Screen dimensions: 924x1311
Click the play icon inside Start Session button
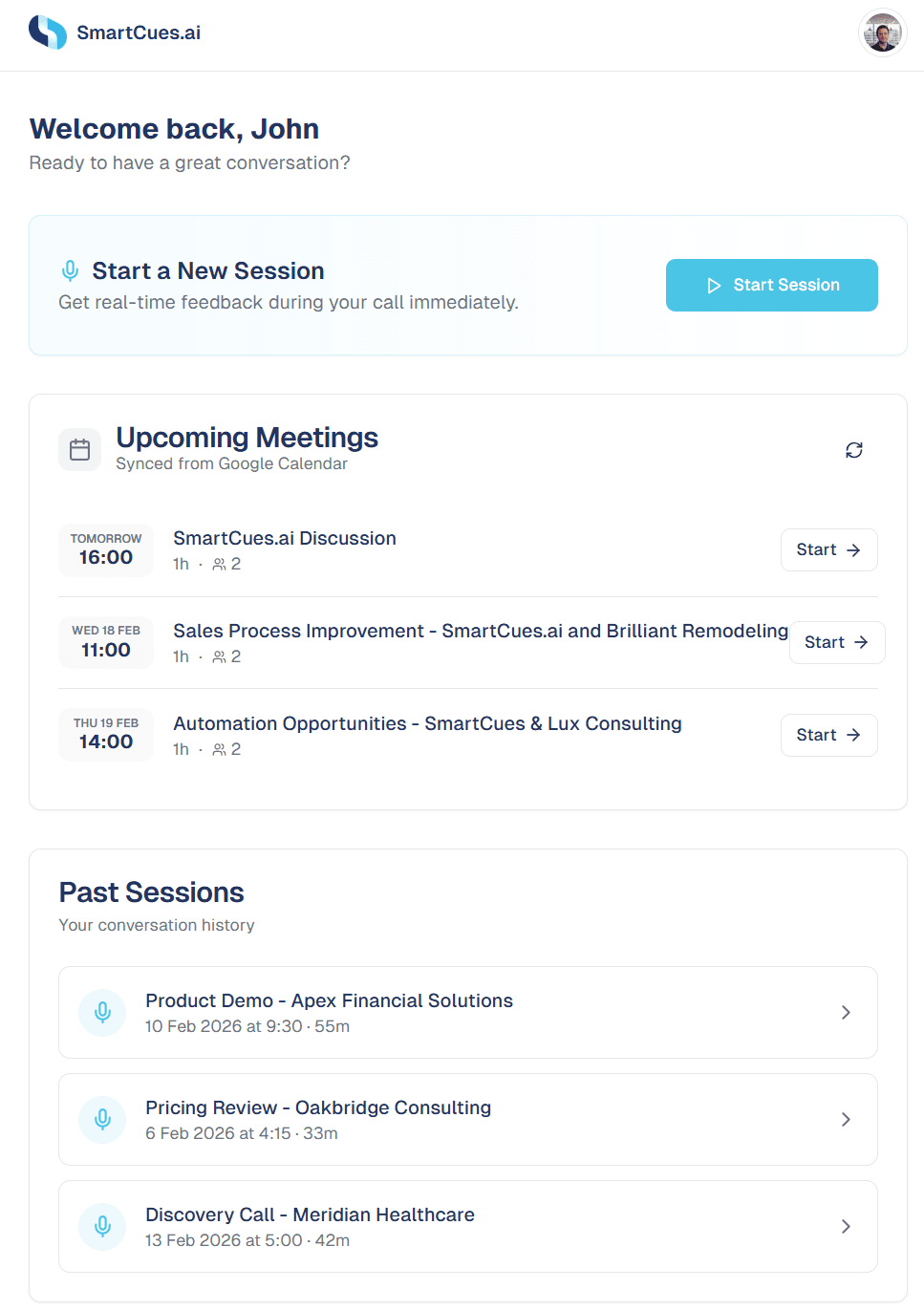(x=713, y=285)
